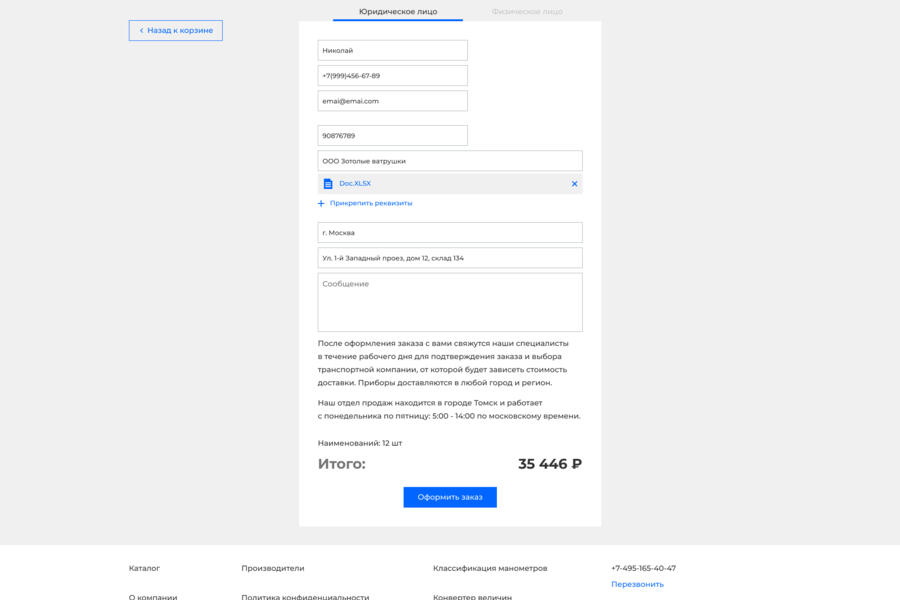Open Политика конфиденциальности link
Viewport: 900px width, 600px height.
pyautogui.click(x=307, y=599)
